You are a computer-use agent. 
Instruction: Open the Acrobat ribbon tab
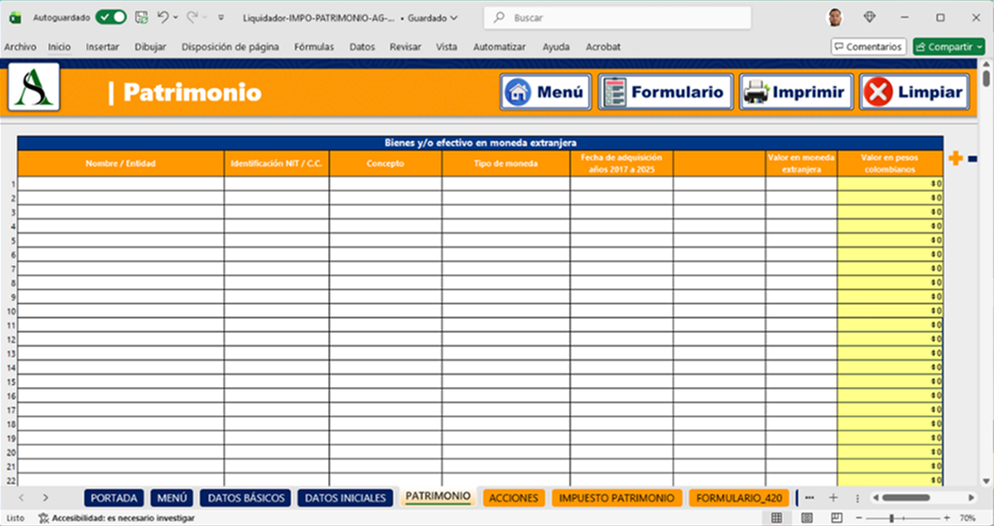[x=603, y=47]
